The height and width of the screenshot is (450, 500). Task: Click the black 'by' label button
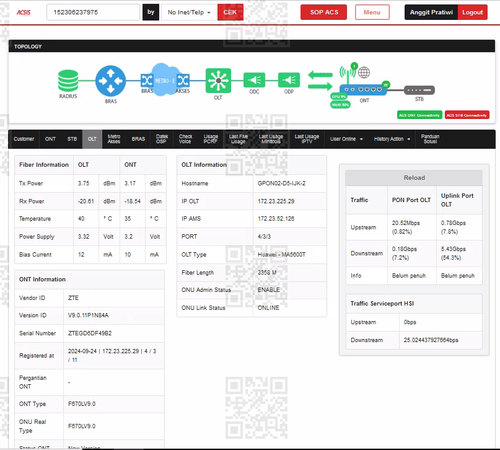(151, 12)
